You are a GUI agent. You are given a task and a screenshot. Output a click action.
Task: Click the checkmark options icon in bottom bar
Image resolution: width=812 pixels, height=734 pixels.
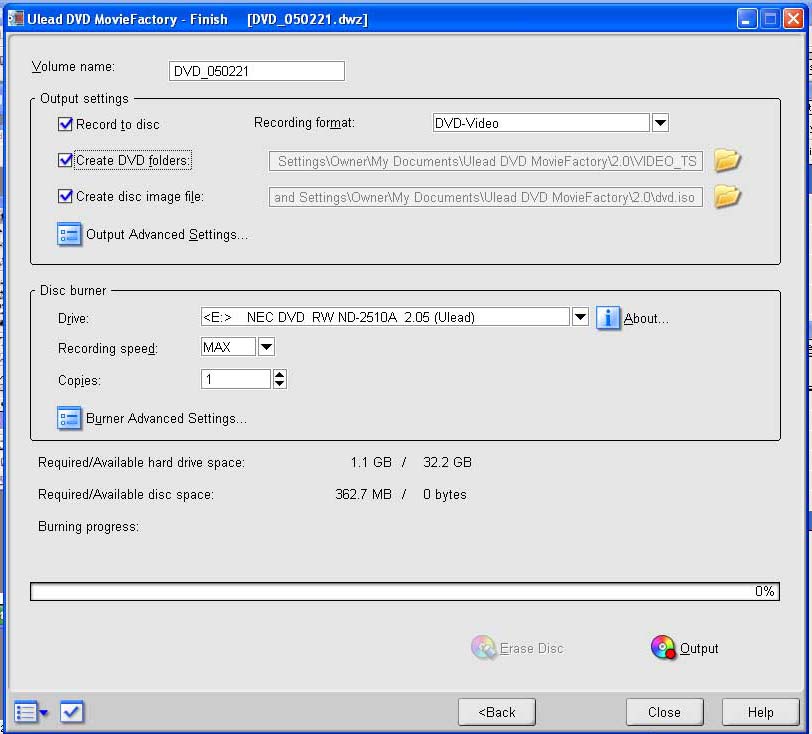click(x=71, y=712)
